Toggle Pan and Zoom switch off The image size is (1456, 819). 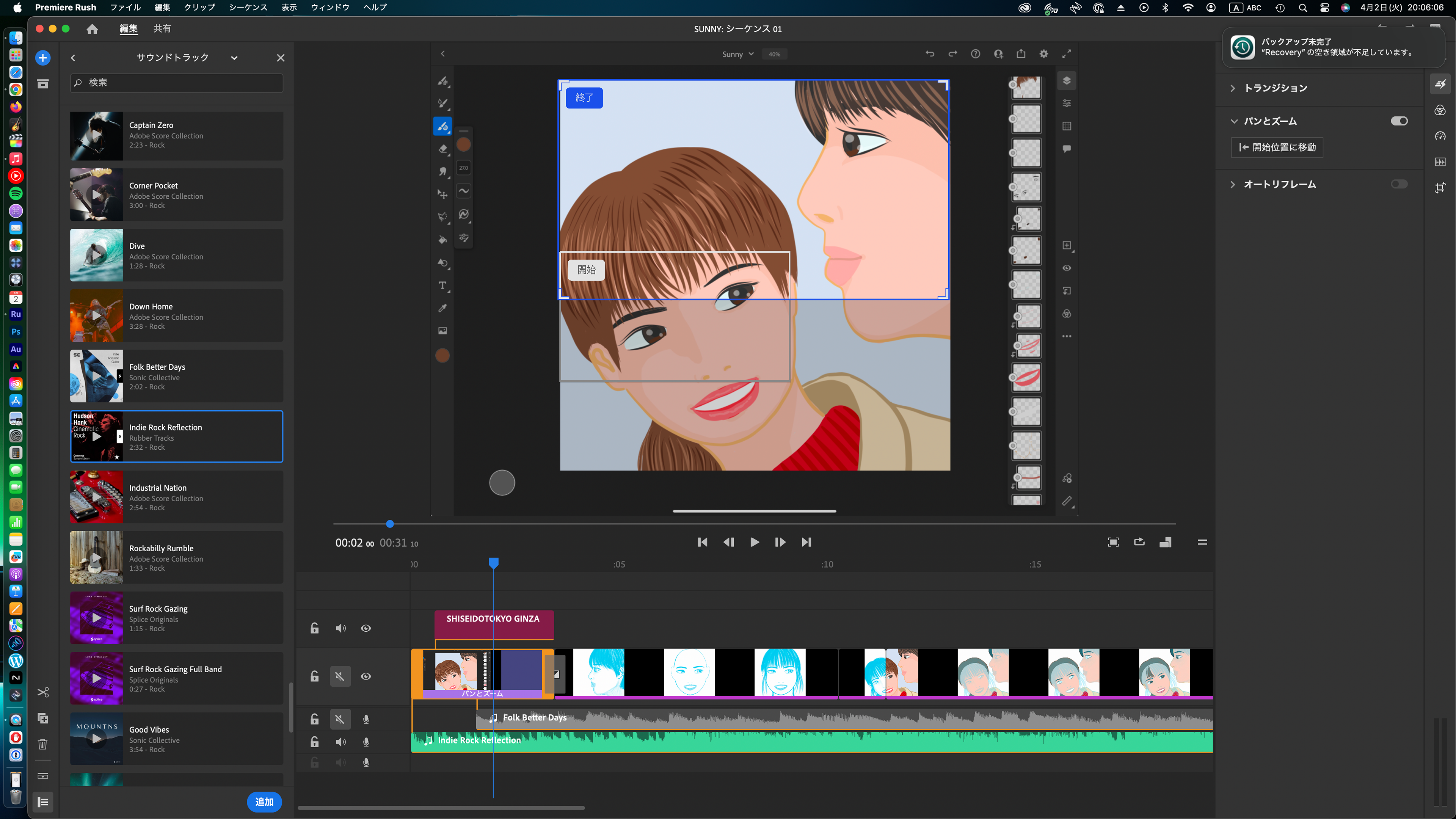click(x=1399, y=121)
